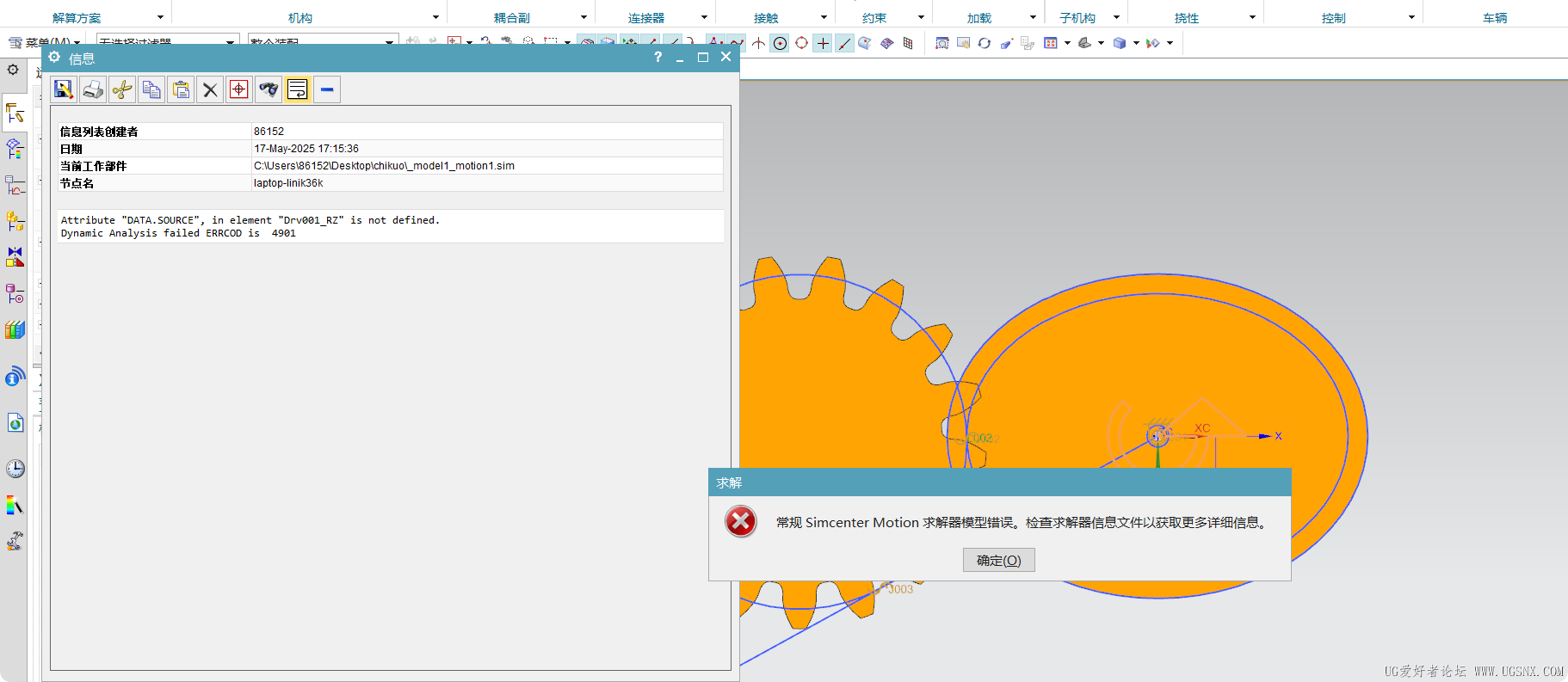Copy text in the information window
Screen dimensions: 1568x682
(x=151, y=89)
